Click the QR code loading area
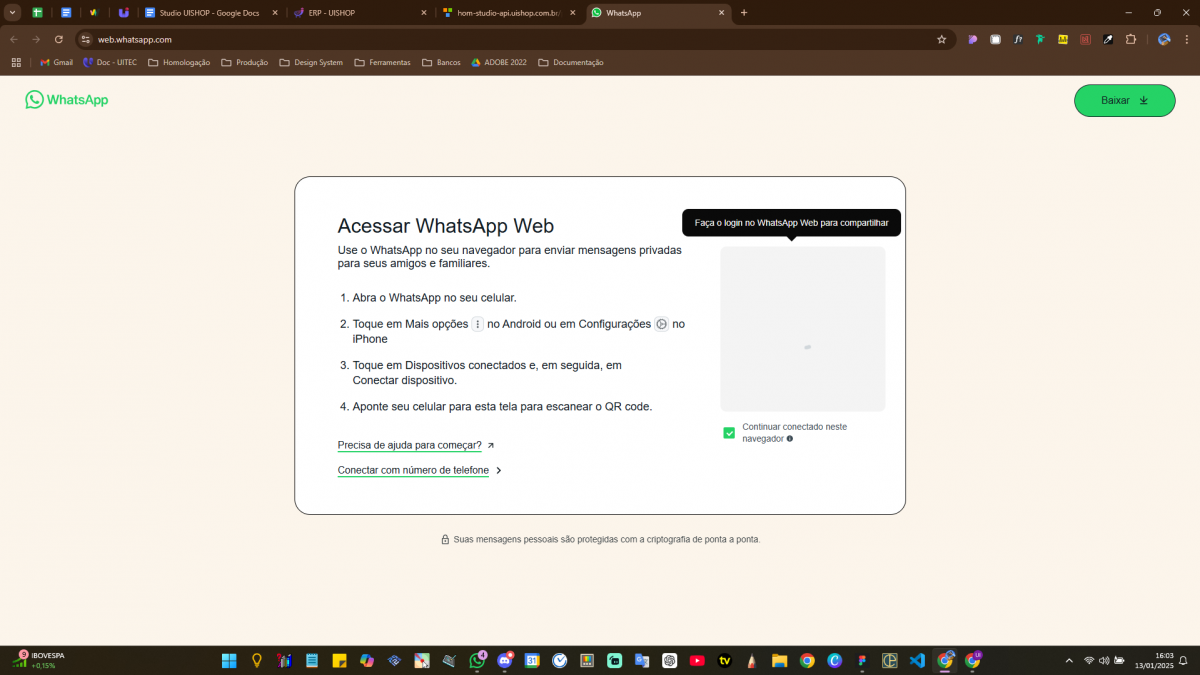Screen dimensions: 1200x675 tap(802, 329)
